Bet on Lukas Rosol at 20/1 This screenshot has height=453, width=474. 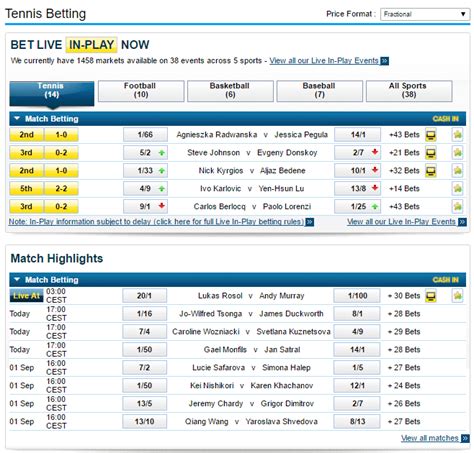[x=145, y=296]
